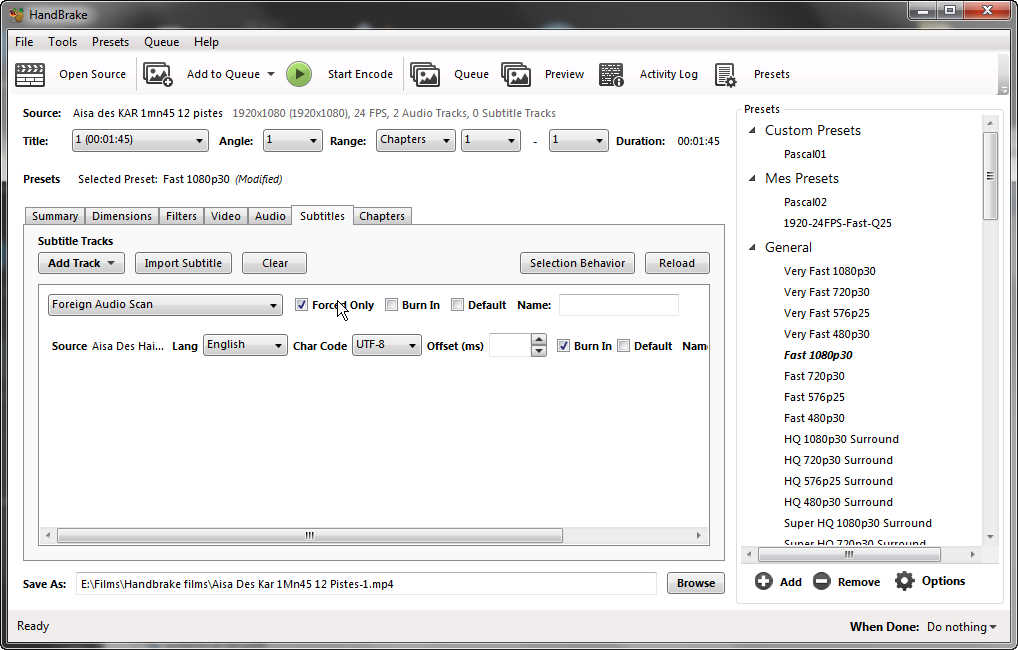The height and width of the screenshot is (650, 1018).
Task: Select the HQ 1080p30 Surround preset
Action: tap(841, 439)
